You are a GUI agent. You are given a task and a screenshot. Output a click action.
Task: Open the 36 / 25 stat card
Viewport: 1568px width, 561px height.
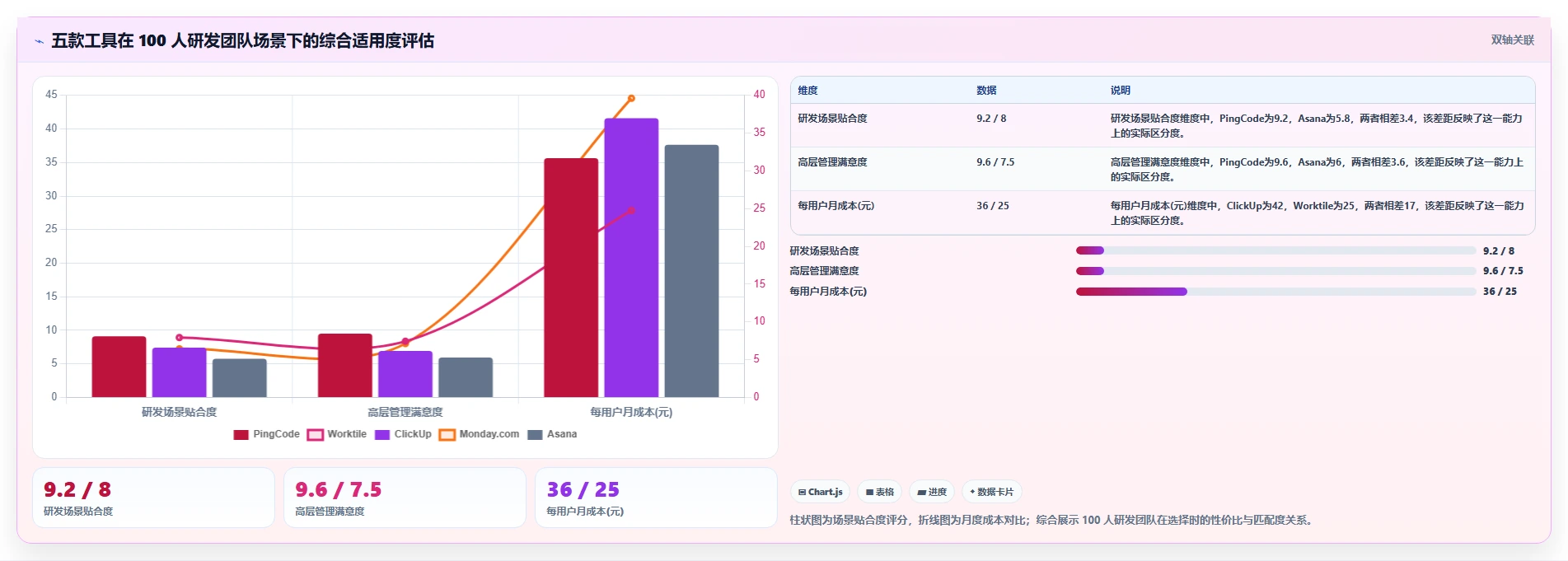point(656,498)
